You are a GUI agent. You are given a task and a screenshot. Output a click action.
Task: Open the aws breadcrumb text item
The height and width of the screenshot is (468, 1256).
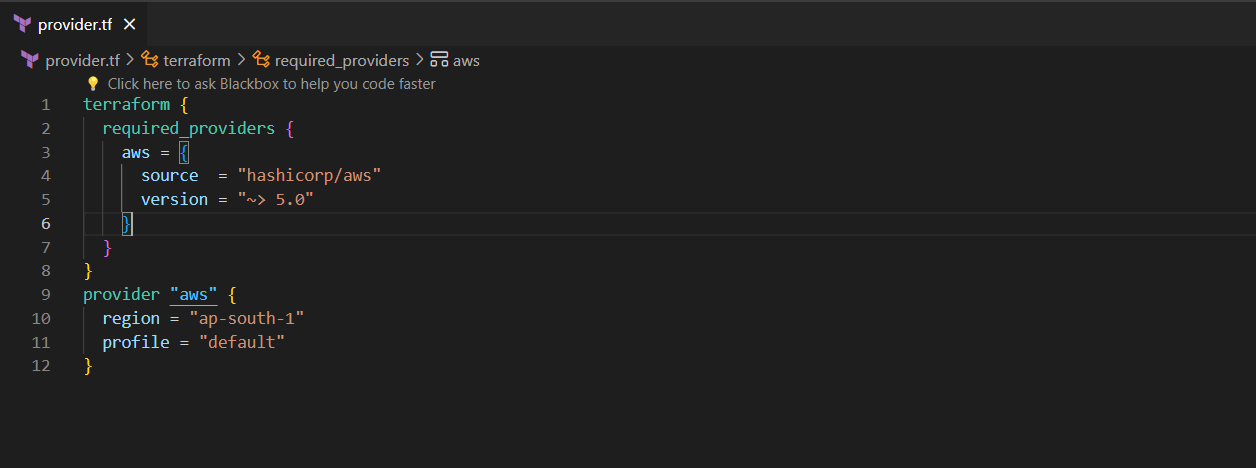pos(466,60)
